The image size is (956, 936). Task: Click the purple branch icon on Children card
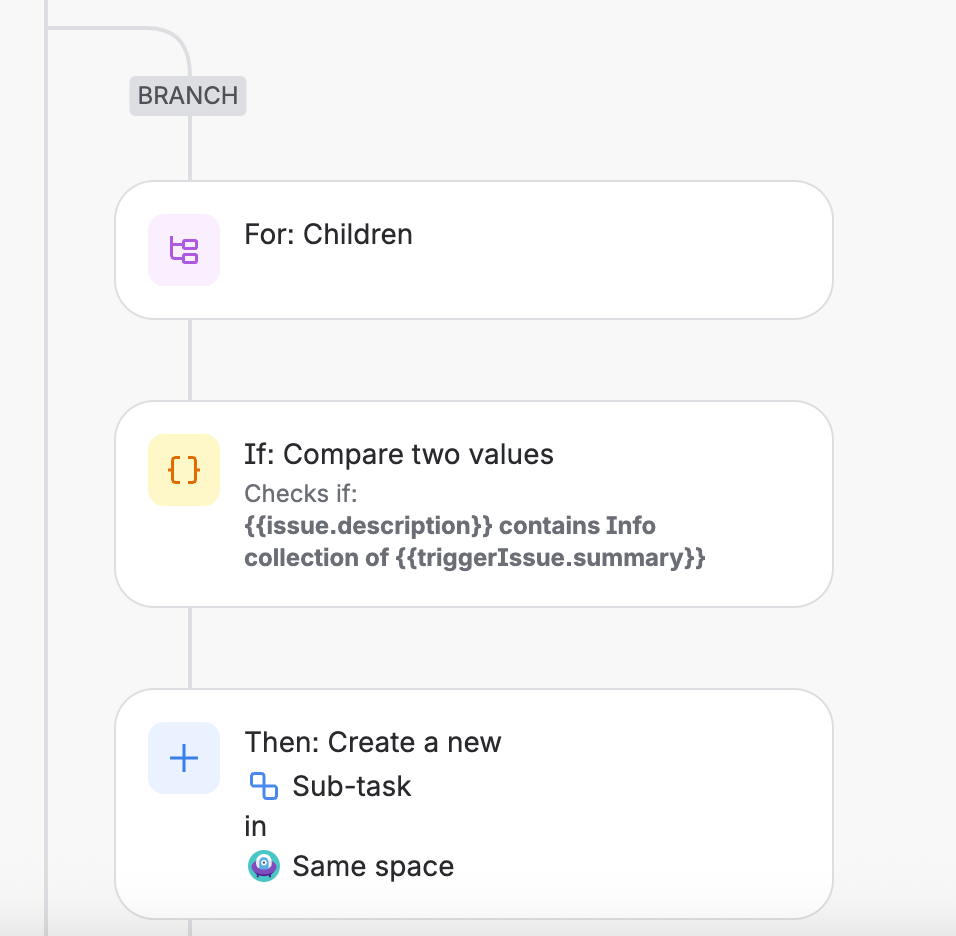click(x=184, y=250)
